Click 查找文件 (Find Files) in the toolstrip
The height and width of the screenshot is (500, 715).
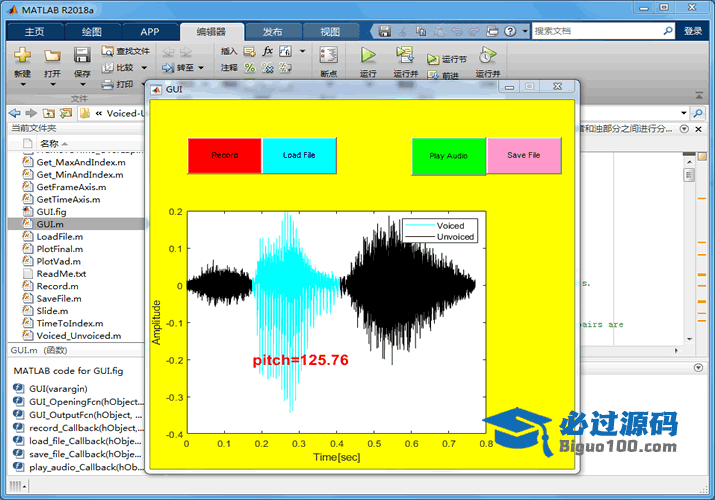click(126, 51)
